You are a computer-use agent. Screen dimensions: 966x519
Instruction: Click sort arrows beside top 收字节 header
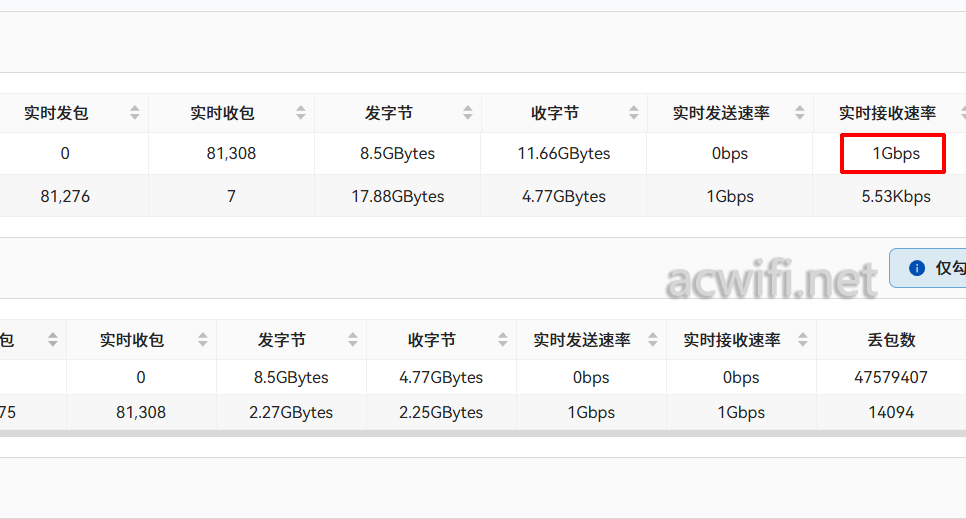point(633,113)
